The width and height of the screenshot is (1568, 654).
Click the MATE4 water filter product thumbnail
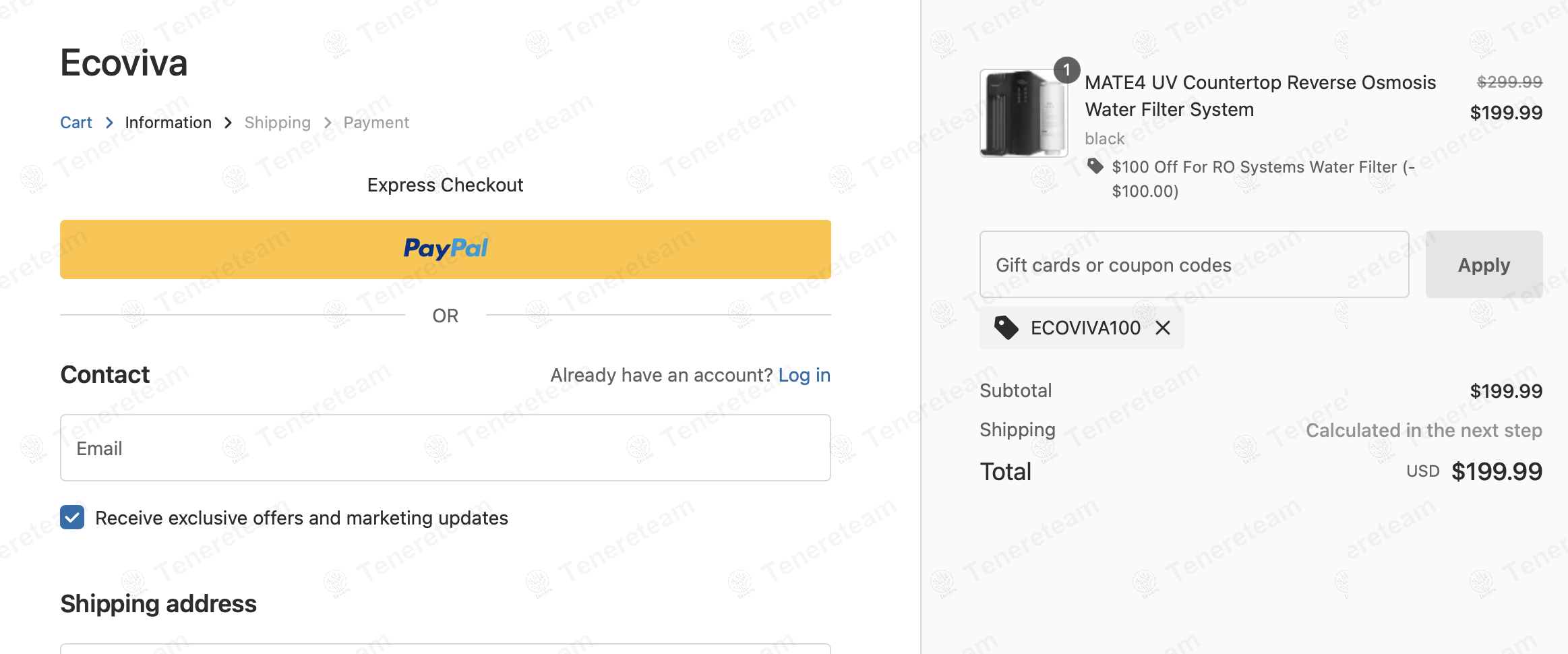point(1023,113)
